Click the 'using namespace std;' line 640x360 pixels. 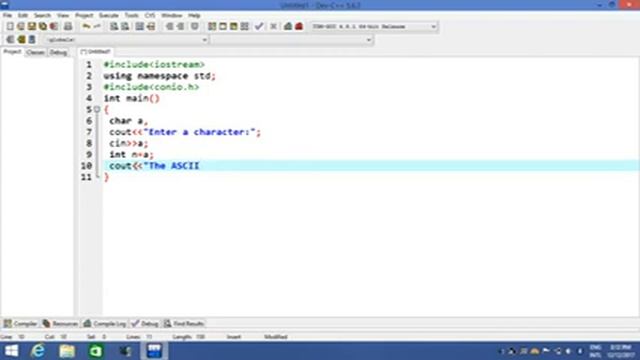coord(159,76)
